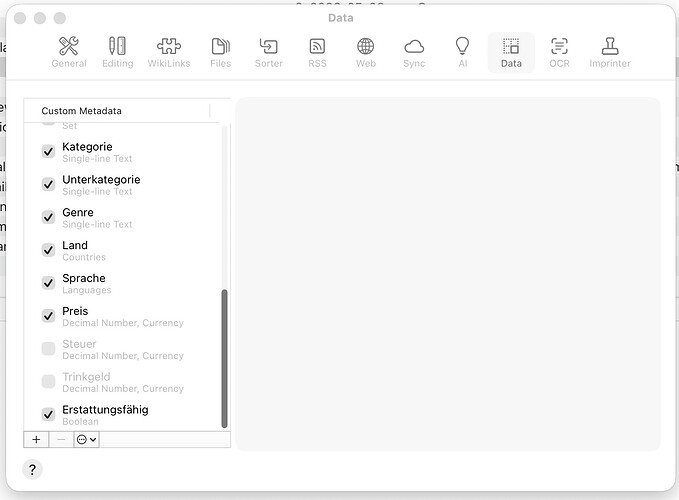Open the OCR settings pane
Image resolution: width=679 pixels, height=500 pixels.
pos(559,52)
